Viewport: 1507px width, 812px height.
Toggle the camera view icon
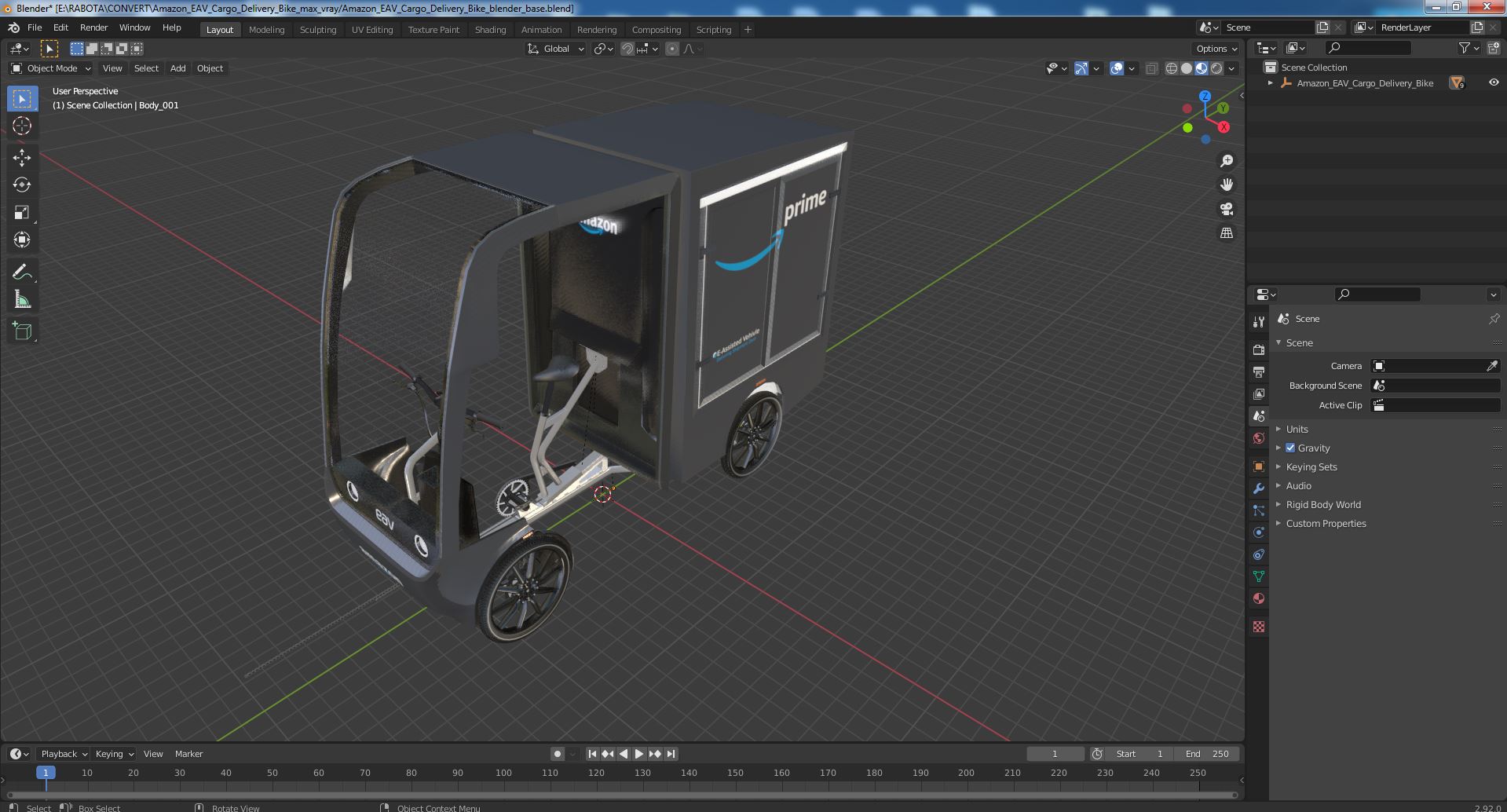tap(1226, 209)
